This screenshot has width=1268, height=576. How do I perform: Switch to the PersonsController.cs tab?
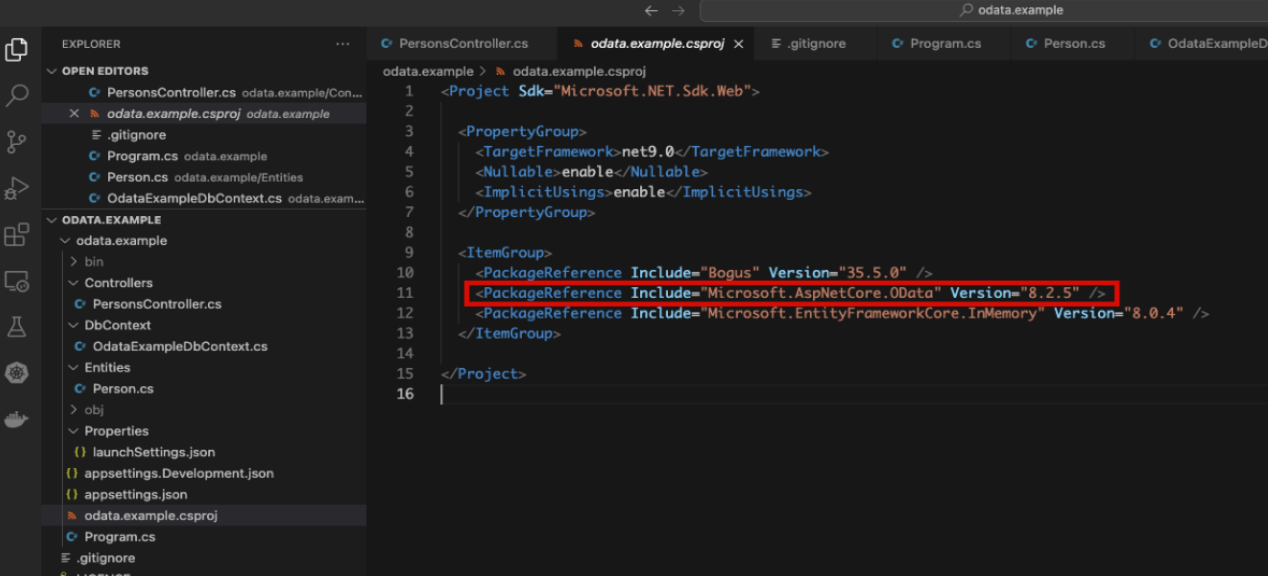coord(462,44)
